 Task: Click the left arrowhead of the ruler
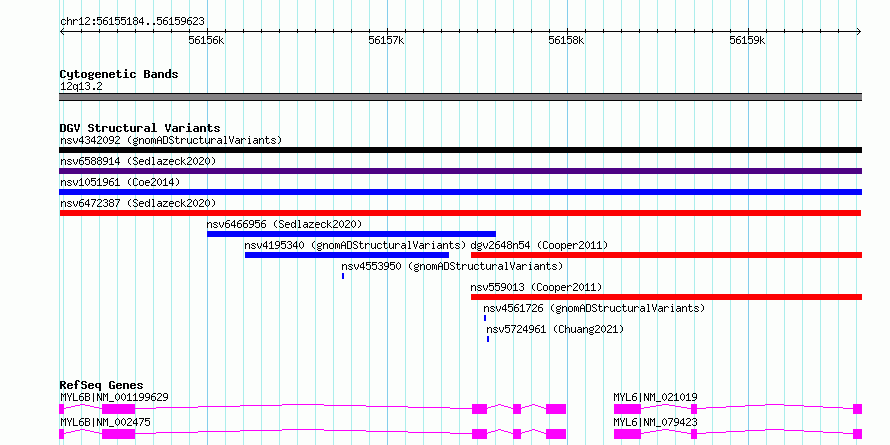(62, 31)
